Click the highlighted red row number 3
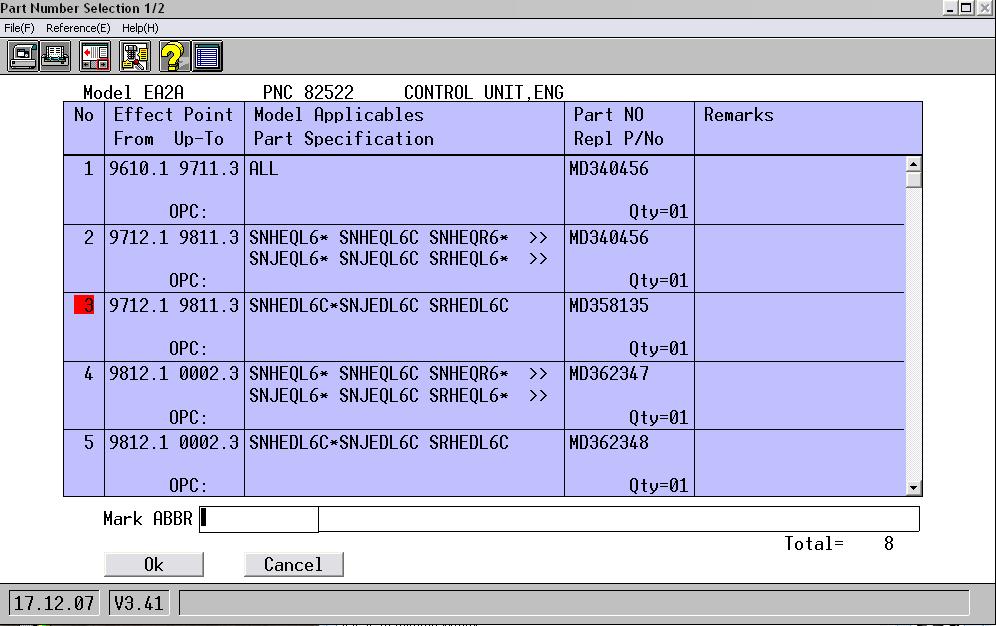Viewport: 996px width, 626px height. coord(85,305)
